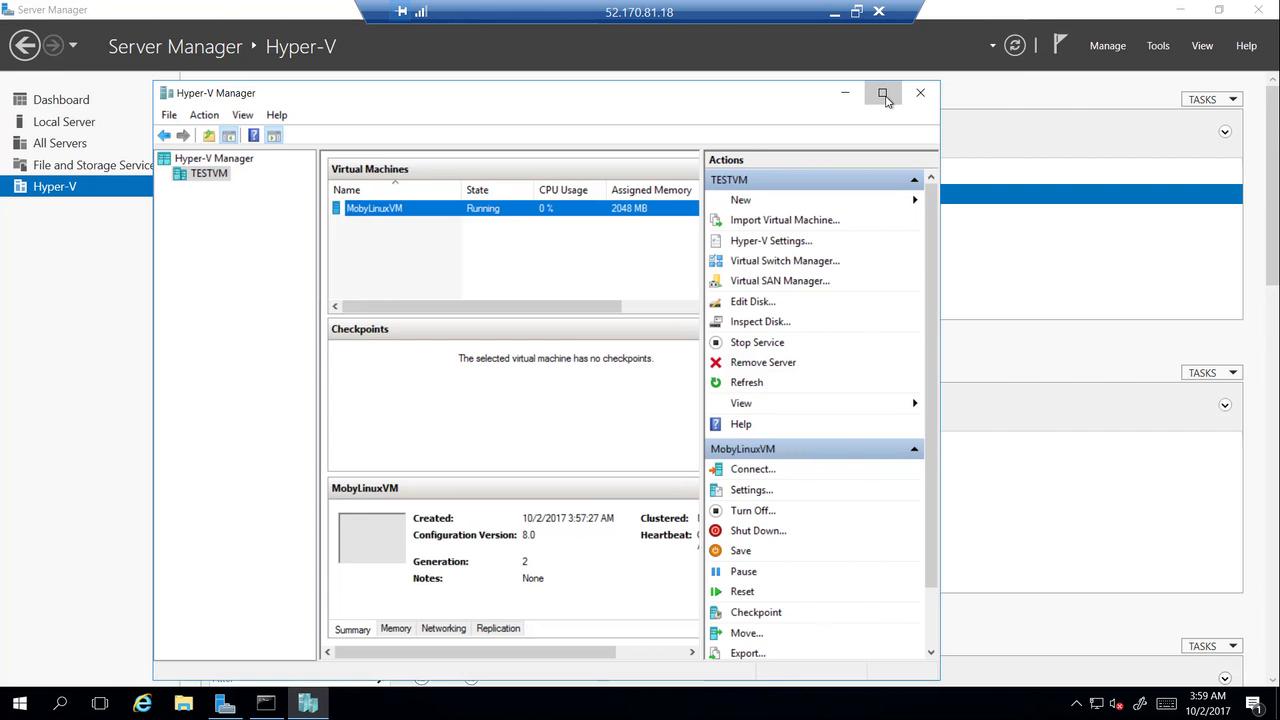
Task: Open the top TASKS dropdown in Server Manager
Action: coord(1211,99)
